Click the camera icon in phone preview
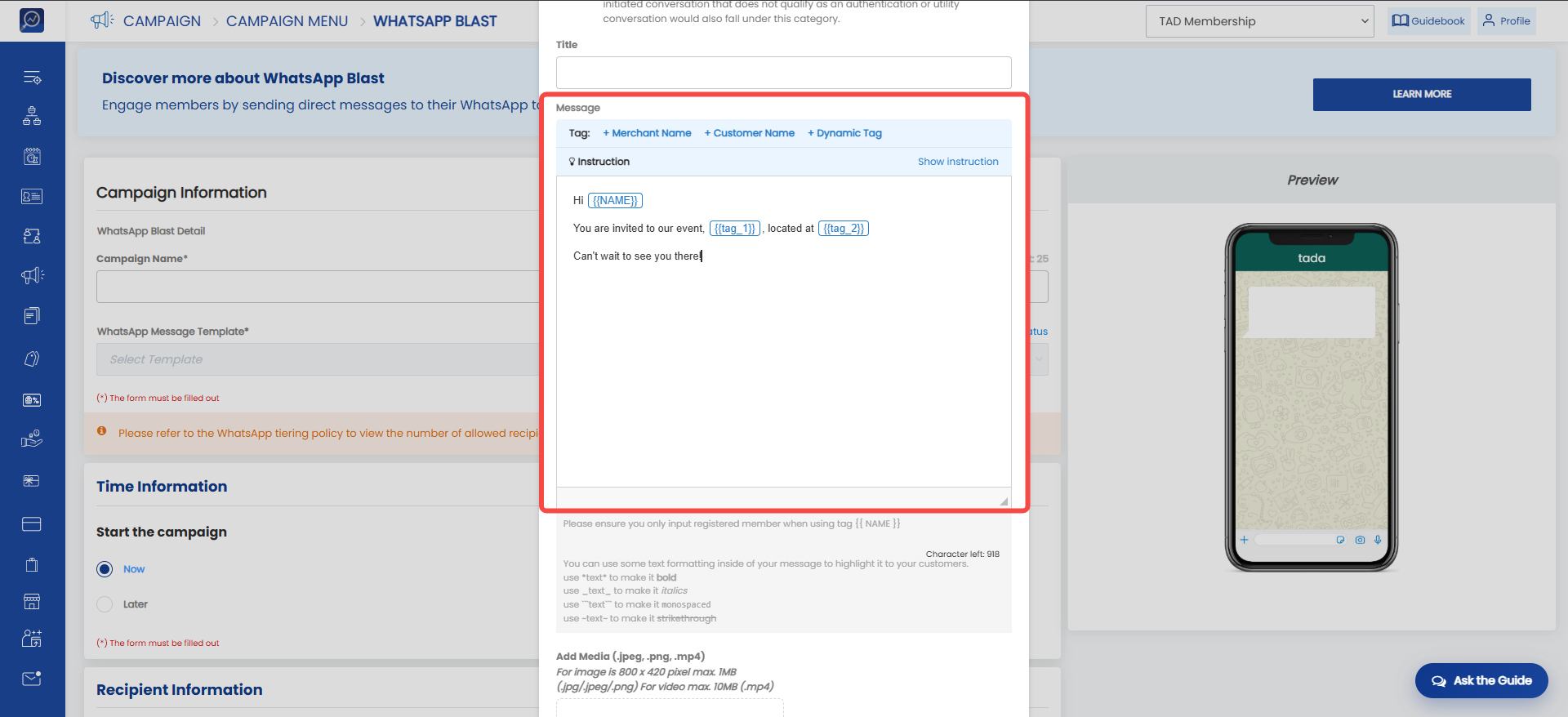Screen dimensions: 1568x717 1360,540
